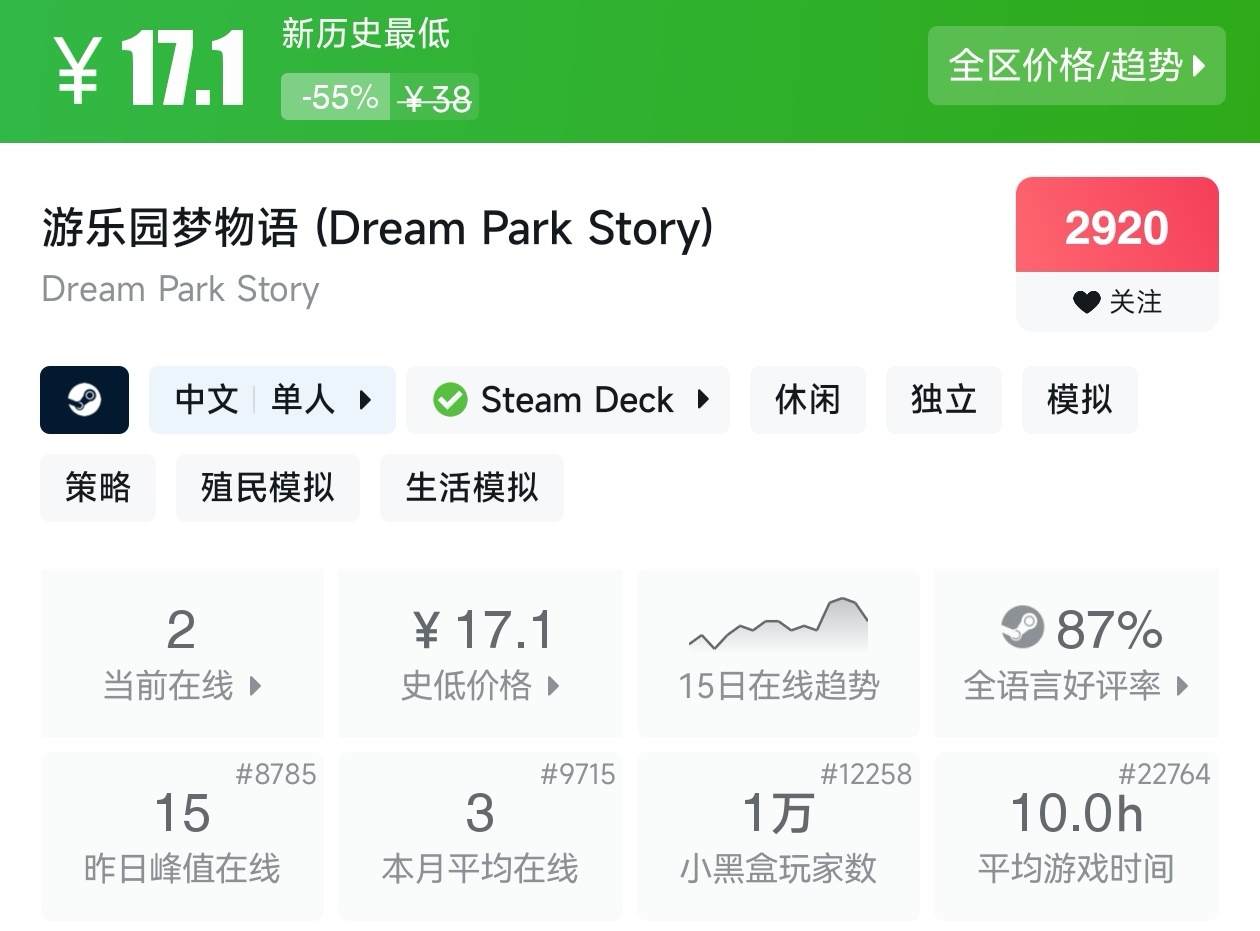Screen dimensions: 1260x931
Task: Click the Steam logo beside 87% rating
Action: pyautogui.click(x=1022, y=628)
